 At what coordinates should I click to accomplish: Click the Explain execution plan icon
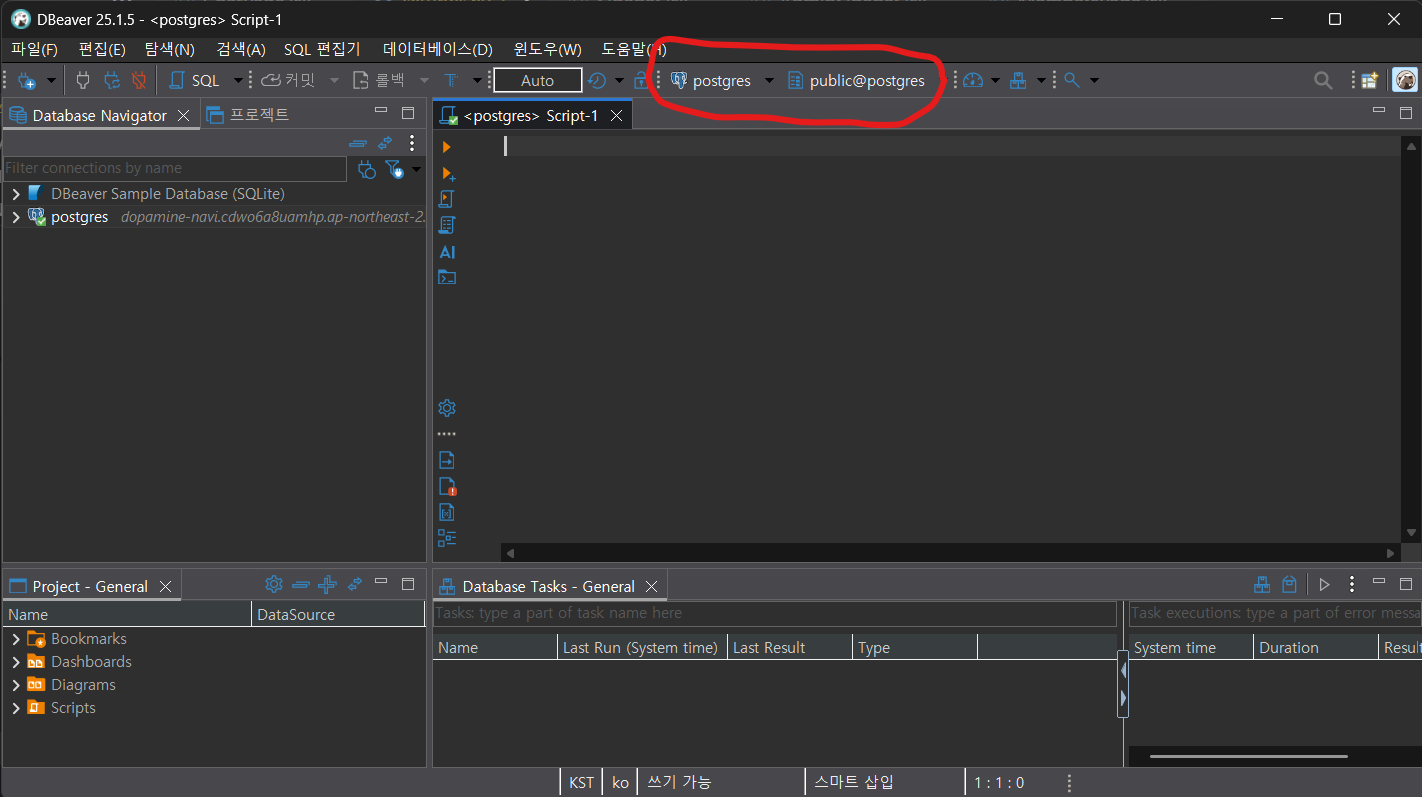coord(447,225)
